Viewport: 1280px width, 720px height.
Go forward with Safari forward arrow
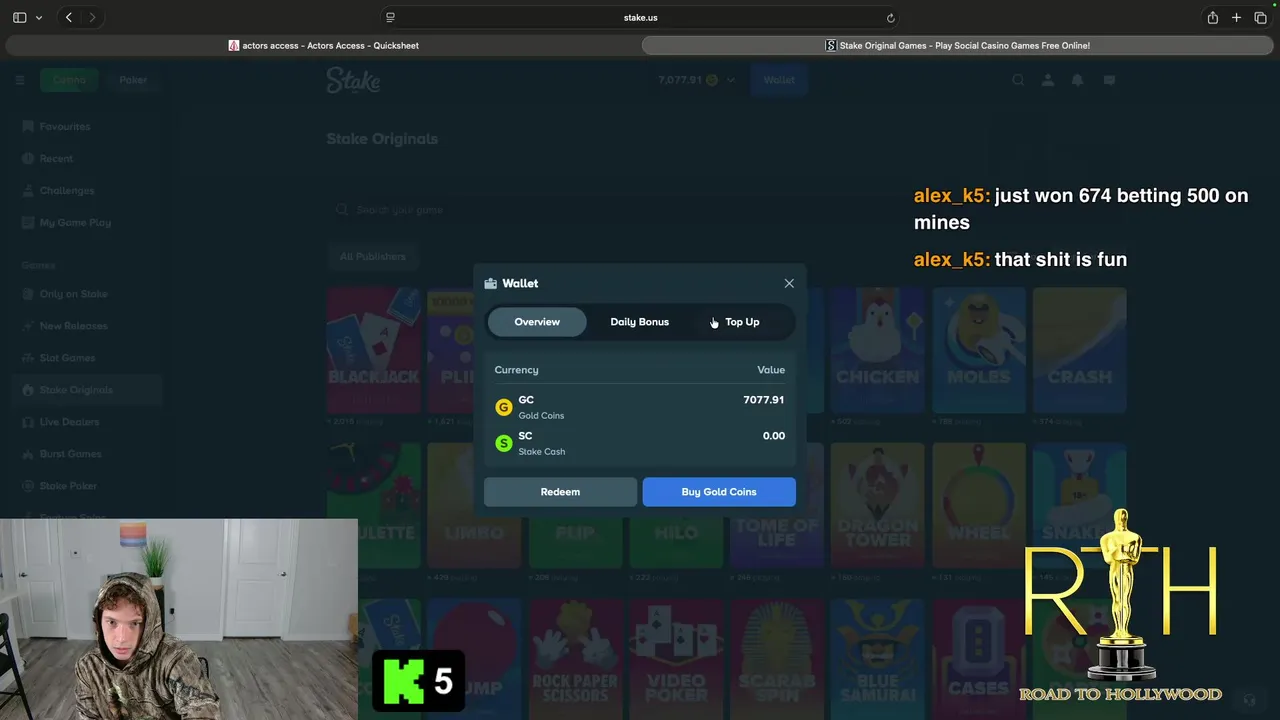(x=92, y=17)
